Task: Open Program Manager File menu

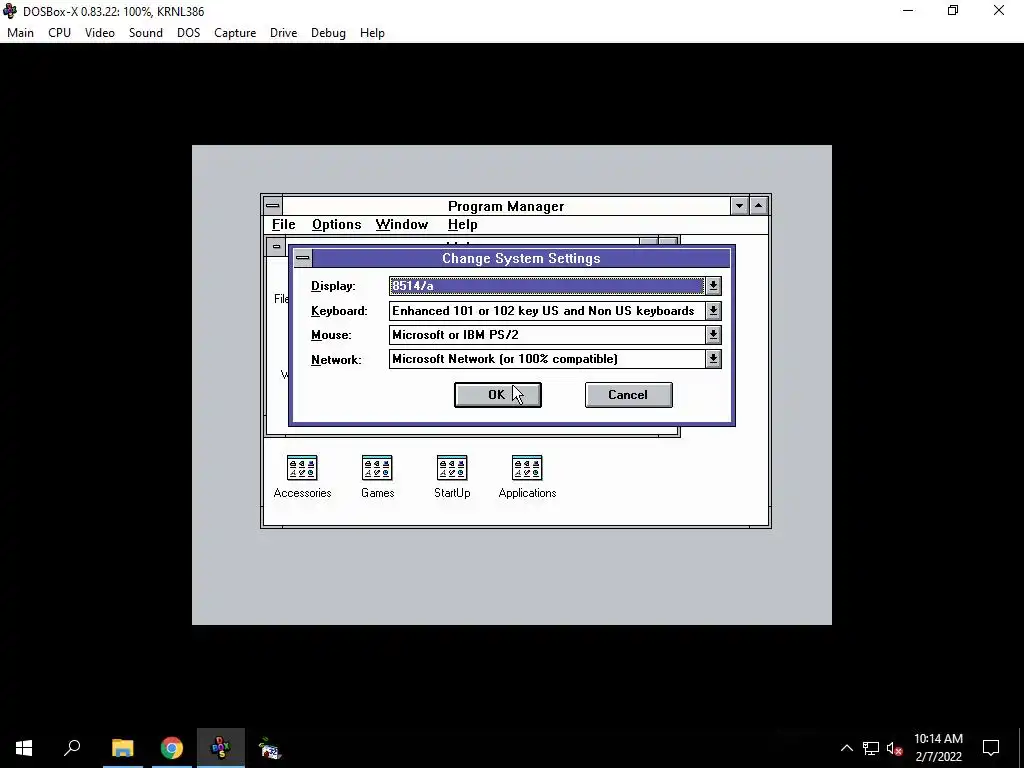Action: pyautogui.click(x=283, y=225)
